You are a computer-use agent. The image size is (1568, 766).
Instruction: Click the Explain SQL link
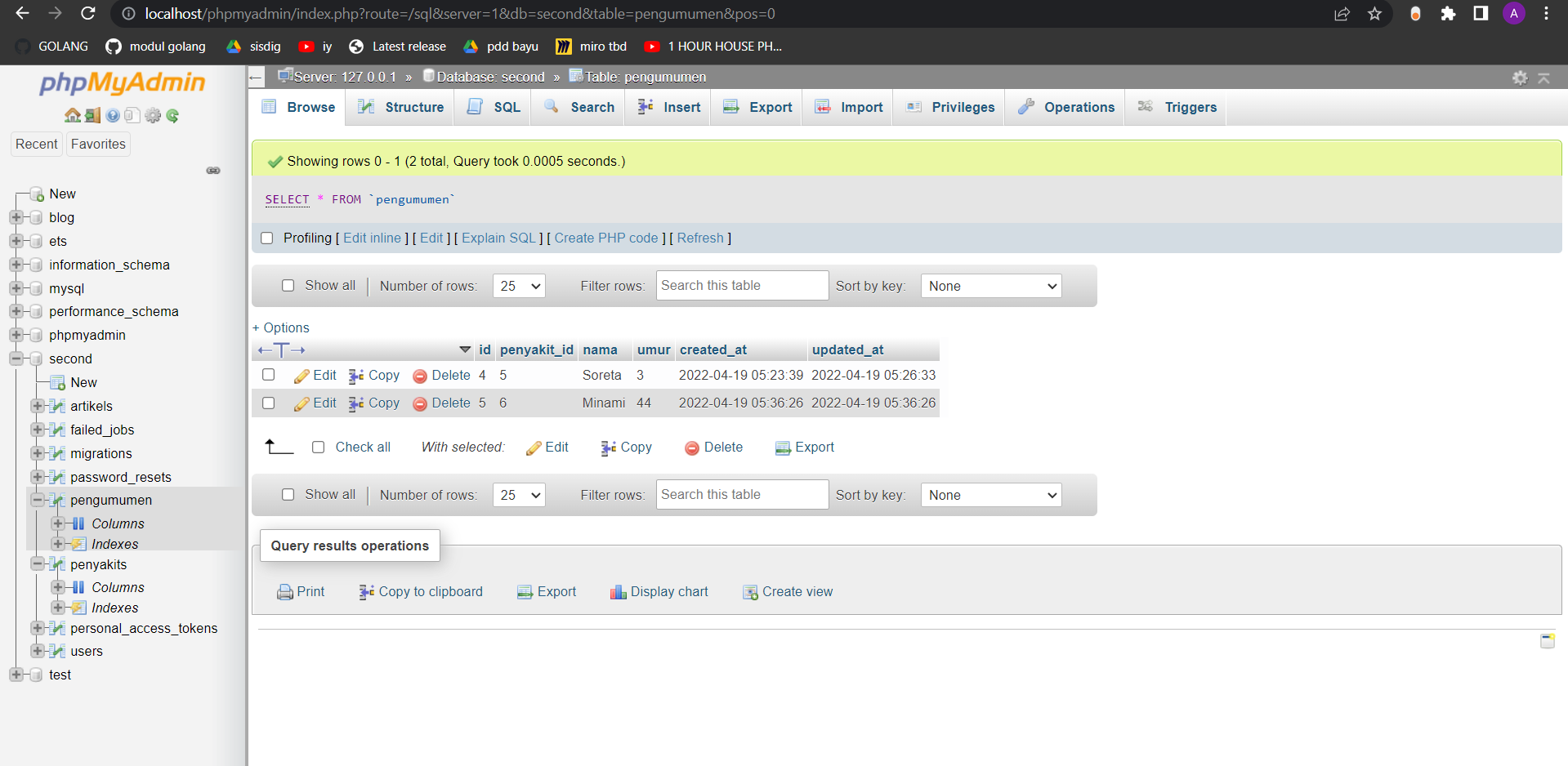pyautogui.click(x=498, y=238)
